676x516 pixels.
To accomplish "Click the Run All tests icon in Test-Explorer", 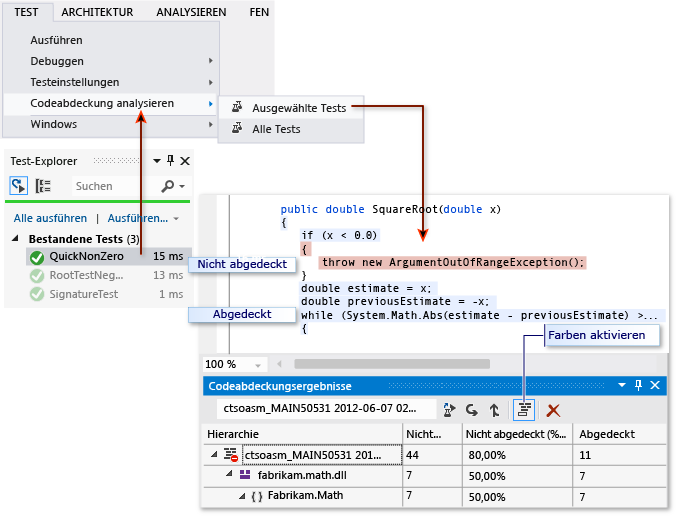I will pos(19,186).
